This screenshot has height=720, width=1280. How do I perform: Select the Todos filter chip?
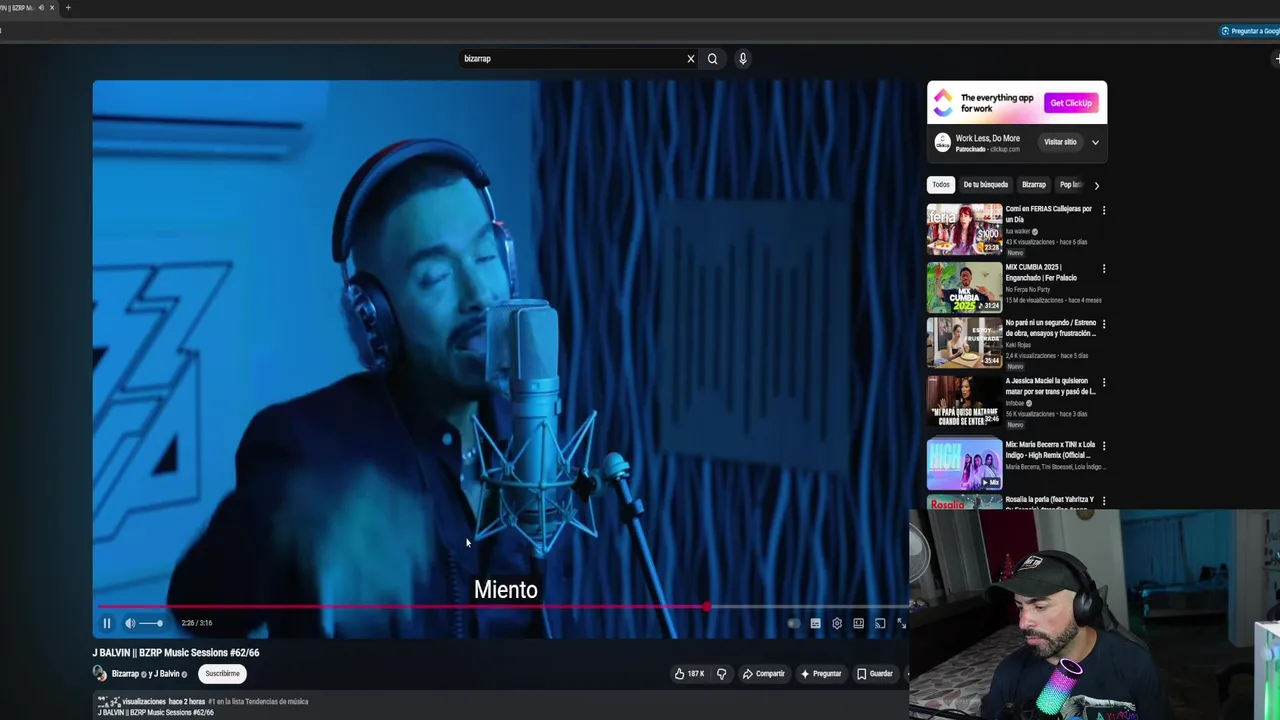point(941,185)
